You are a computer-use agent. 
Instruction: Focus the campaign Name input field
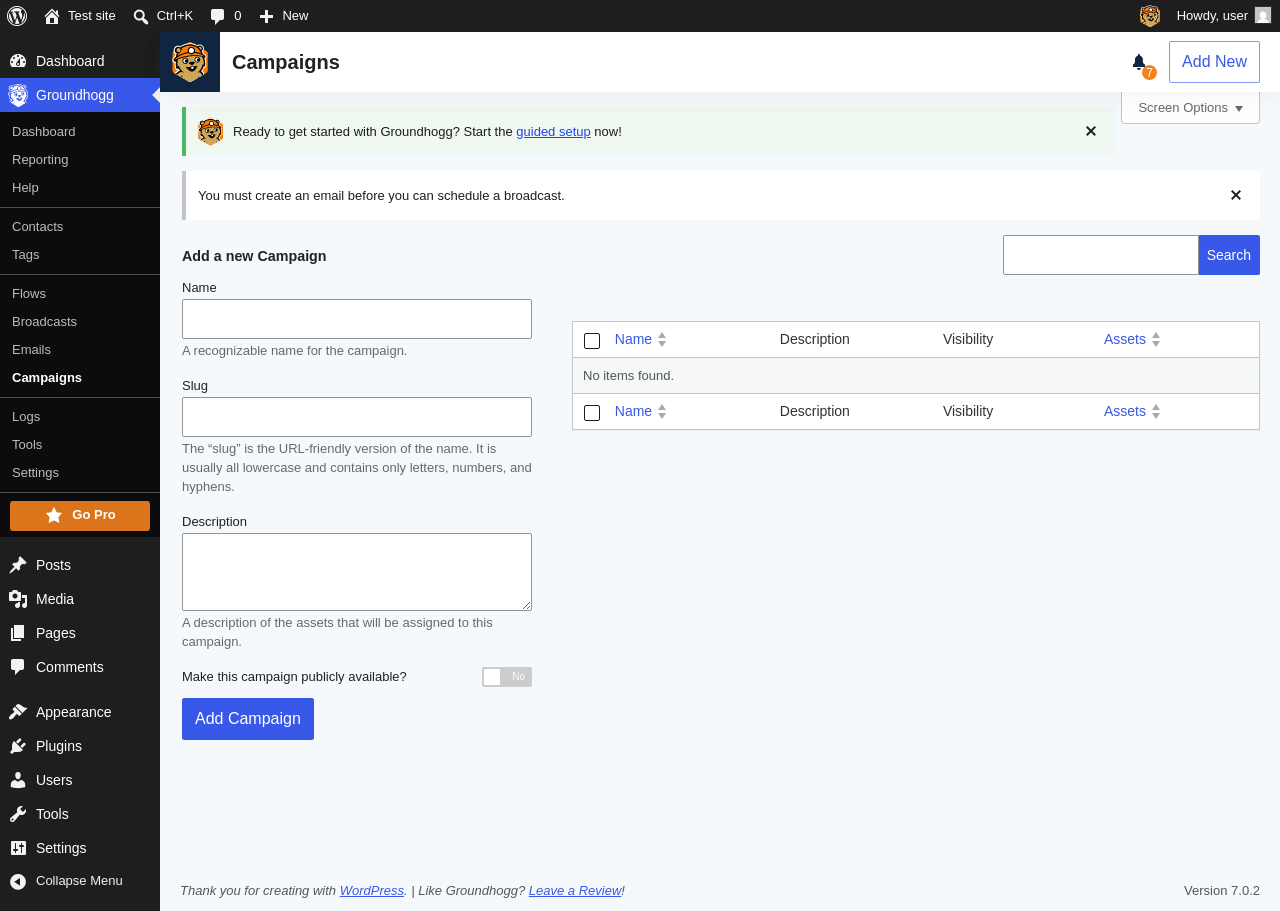[357, 319]
